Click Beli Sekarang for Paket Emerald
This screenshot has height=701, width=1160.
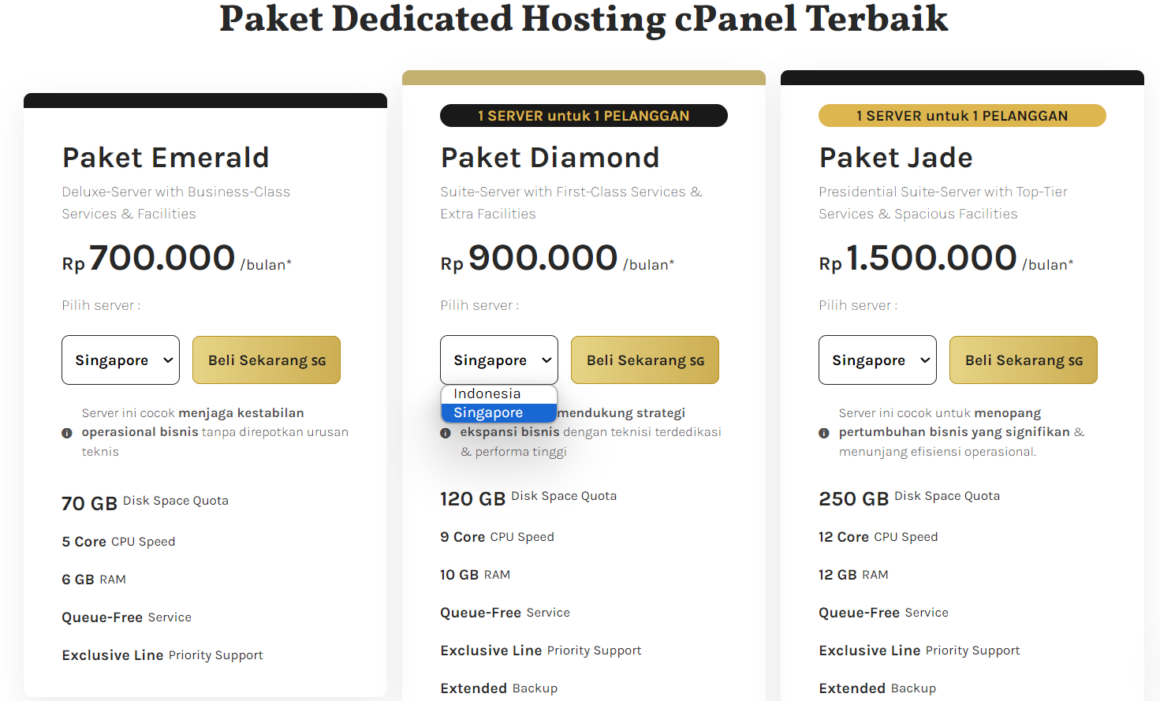[266, 359]
